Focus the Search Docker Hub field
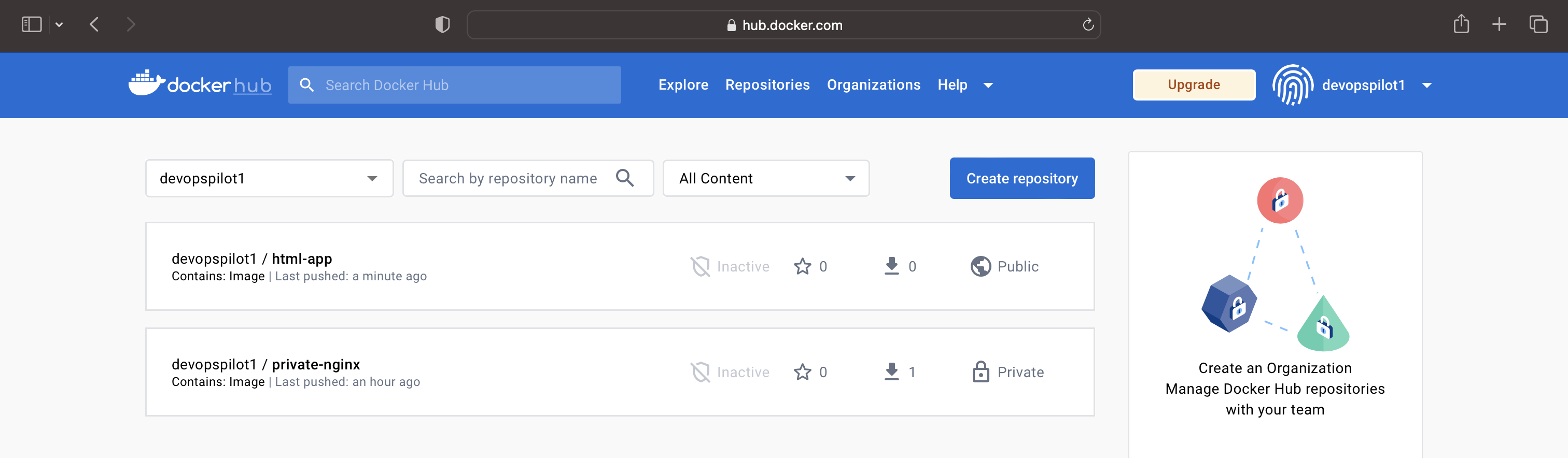1568x458 pixels. coord(454,85)
